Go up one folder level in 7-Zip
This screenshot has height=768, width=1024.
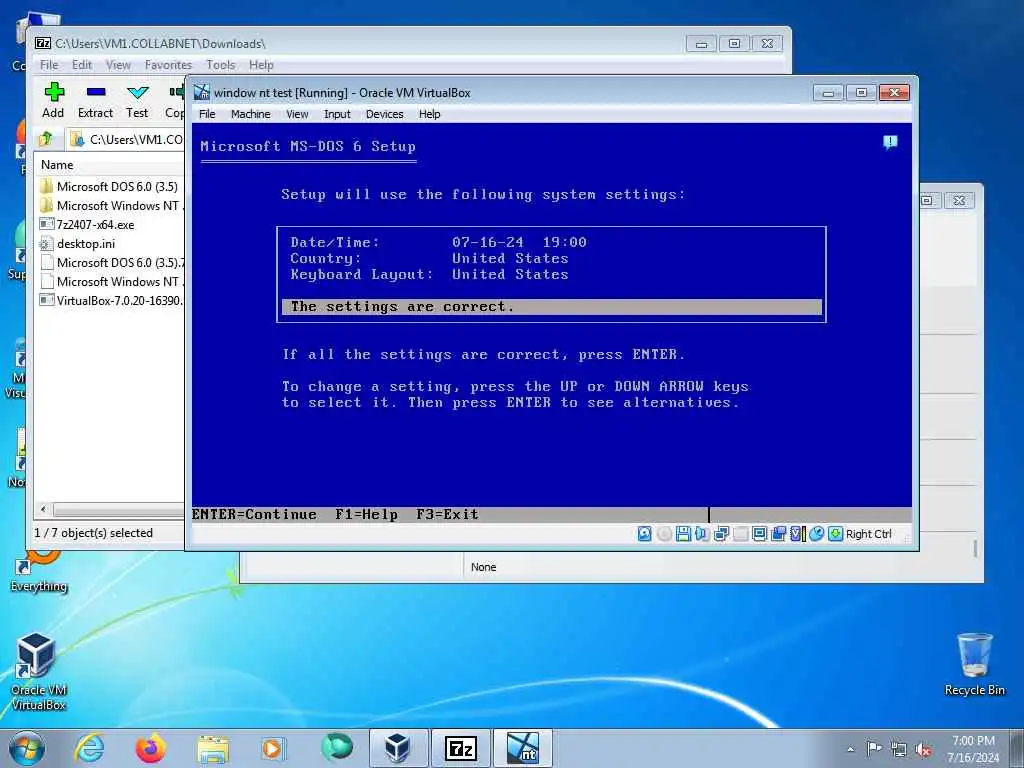tap(46, 139)
